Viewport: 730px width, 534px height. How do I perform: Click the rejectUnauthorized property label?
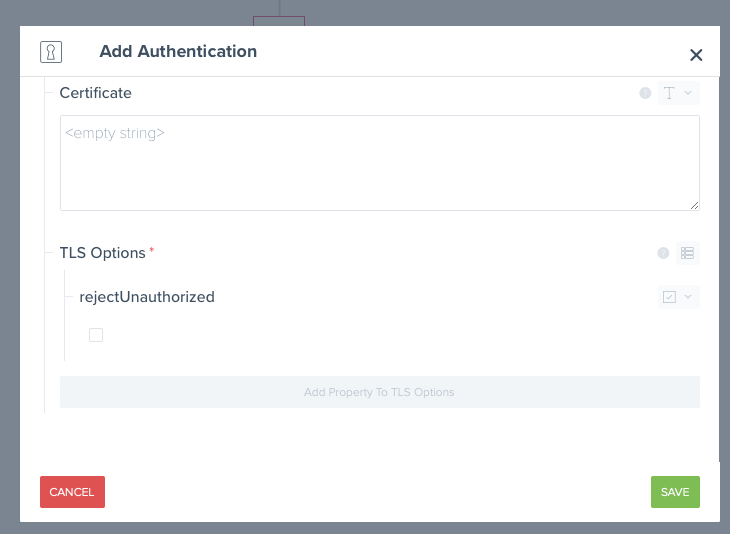(147, 297)
